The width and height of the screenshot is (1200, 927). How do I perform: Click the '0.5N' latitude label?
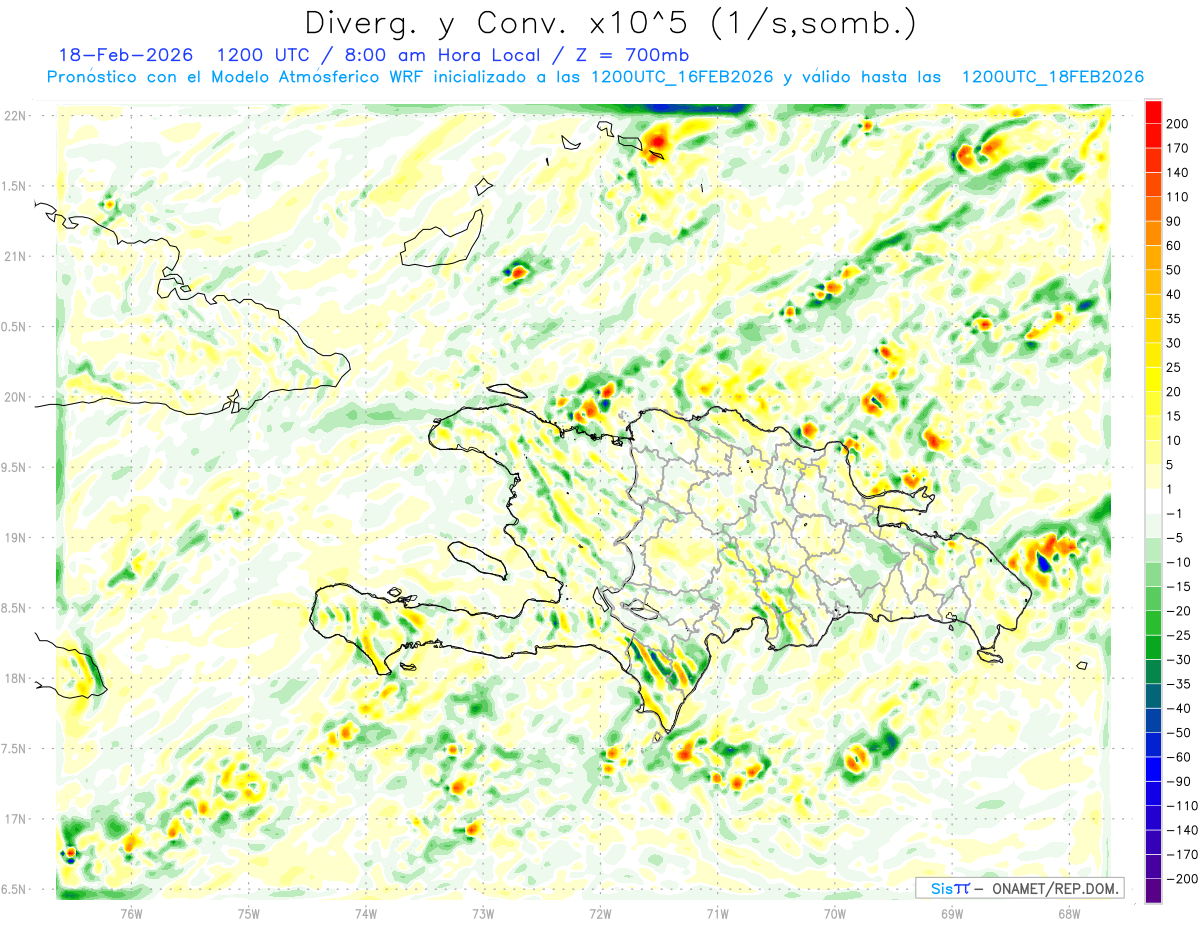coord(14,327)
